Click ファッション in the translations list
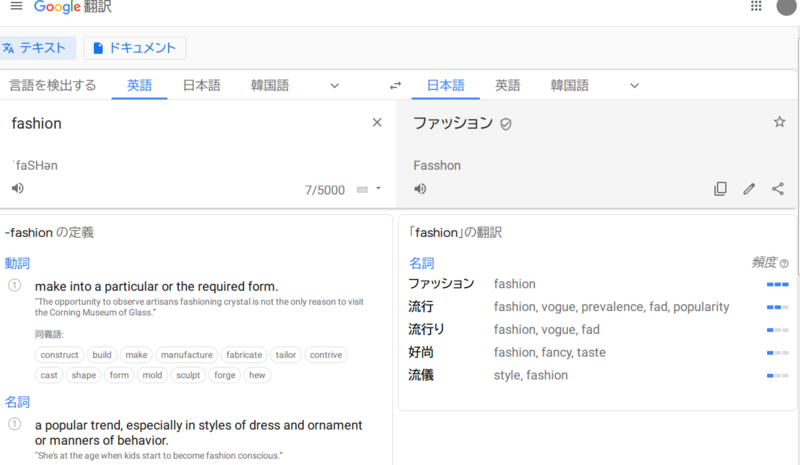 (x=441, y=284)
